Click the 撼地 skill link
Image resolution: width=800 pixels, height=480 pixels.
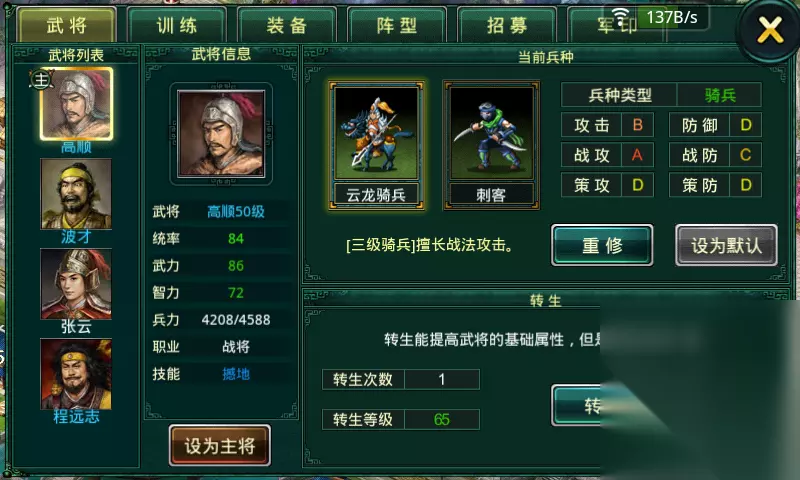coord(236,374)
